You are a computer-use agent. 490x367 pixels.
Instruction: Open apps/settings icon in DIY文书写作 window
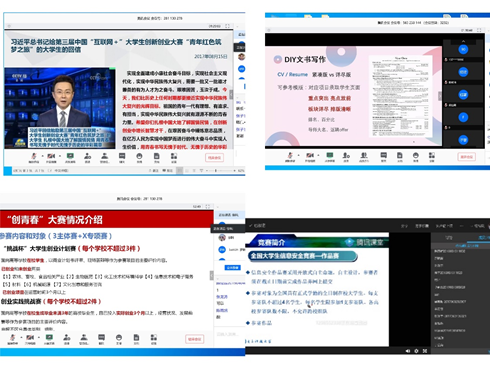click(x=432, y=156)
